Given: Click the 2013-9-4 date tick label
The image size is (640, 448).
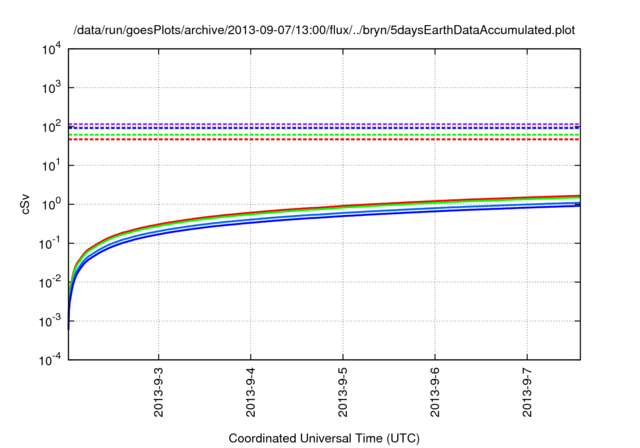Looking at the screenshot, I should pyautogui.click(x=251, y=392).
